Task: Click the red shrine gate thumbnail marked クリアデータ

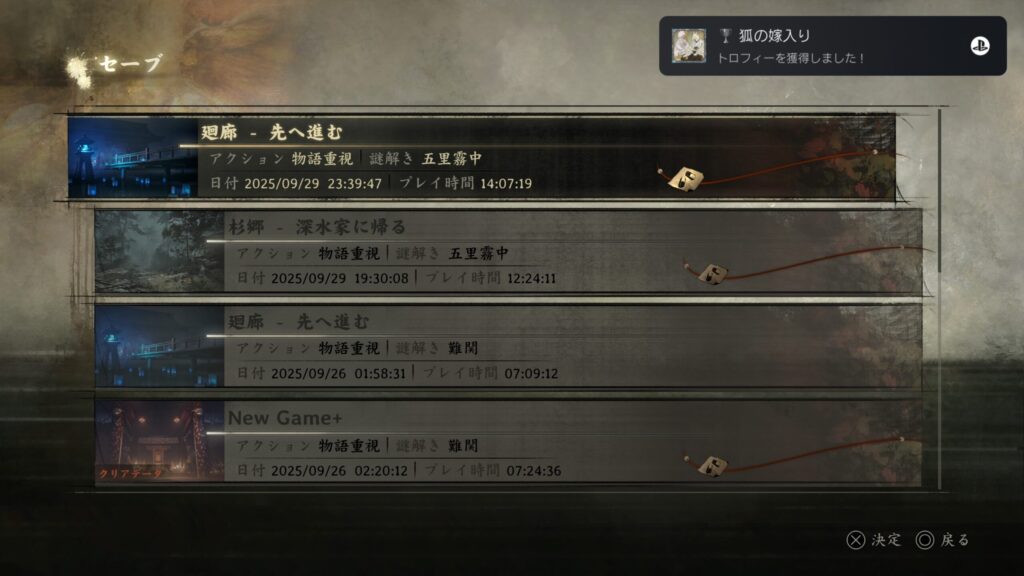Action: click(159, 443)
